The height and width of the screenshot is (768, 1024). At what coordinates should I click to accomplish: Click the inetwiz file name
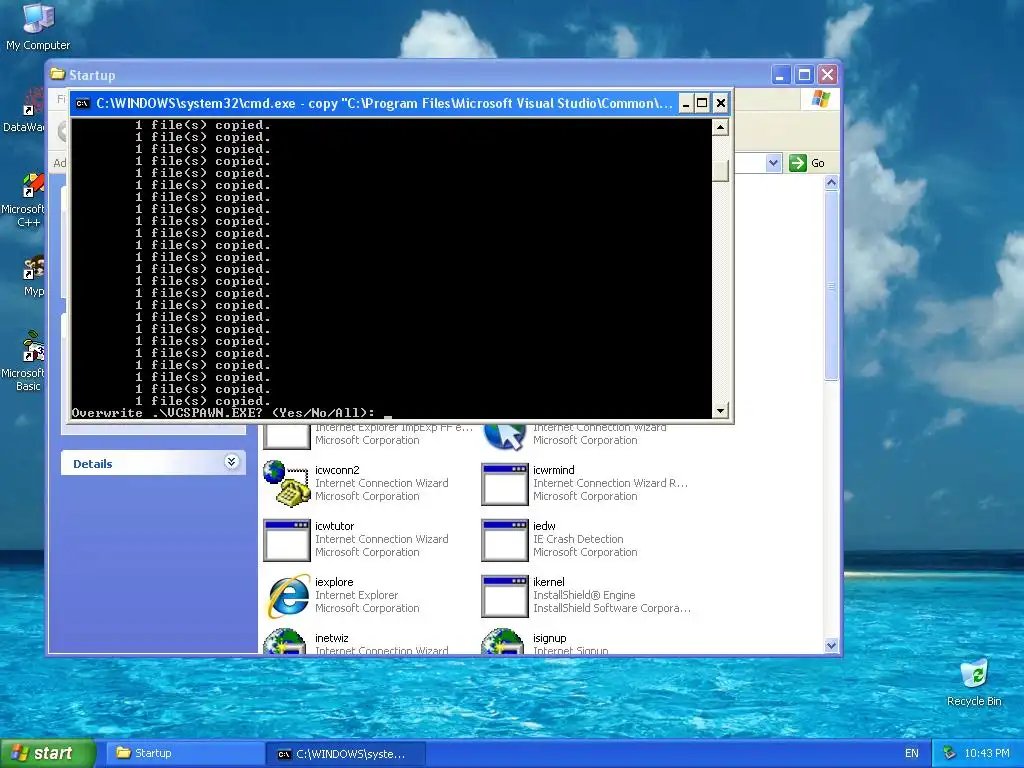click(x=332, y=638)
